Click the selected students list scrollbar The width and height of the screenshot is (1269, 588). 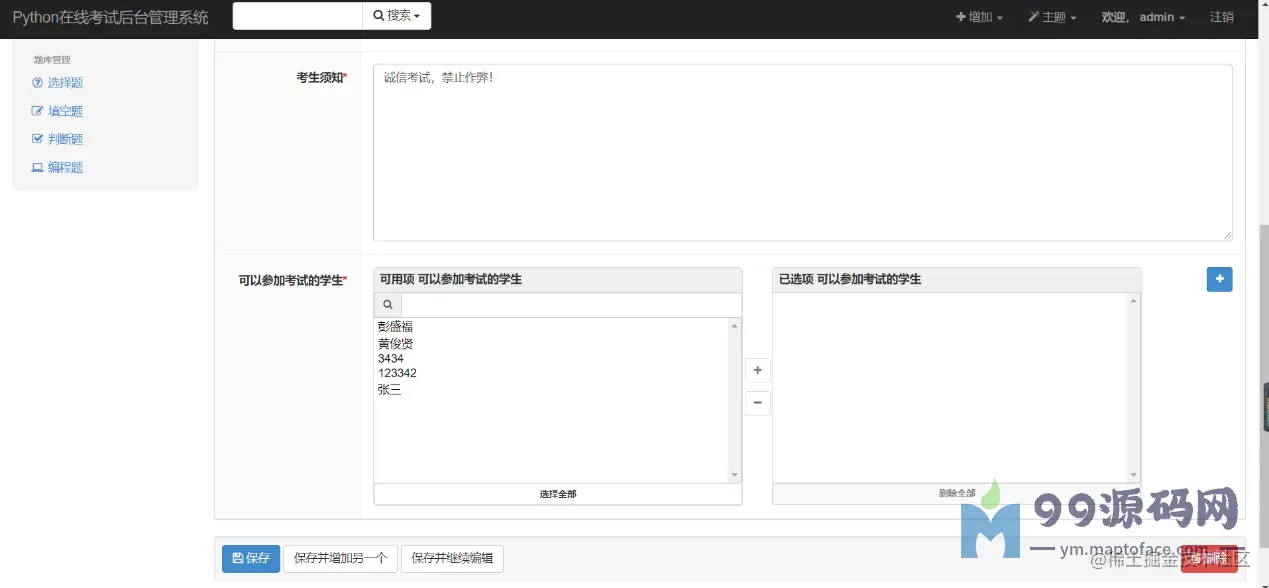tap(1133, 388)
